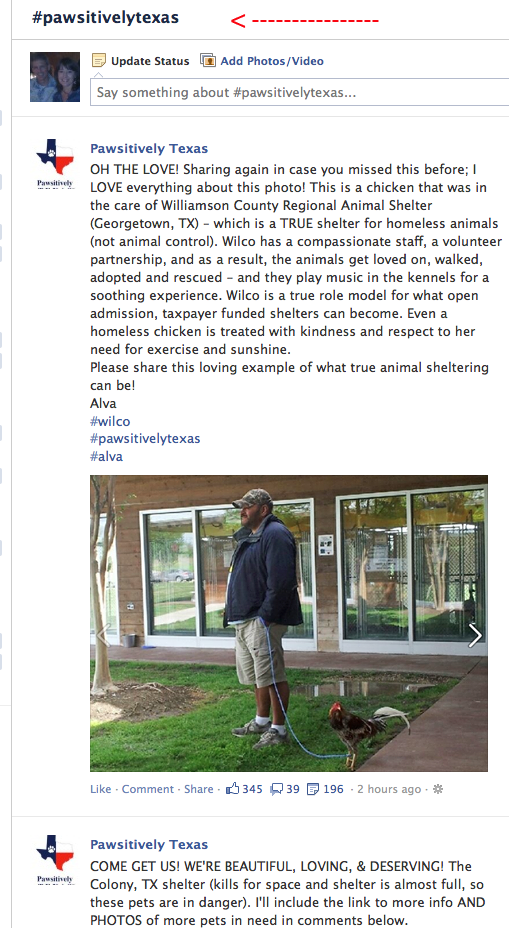Show next photo with right arrow
This screenshot has height=928, width=509.
click(x=475, y=635)
